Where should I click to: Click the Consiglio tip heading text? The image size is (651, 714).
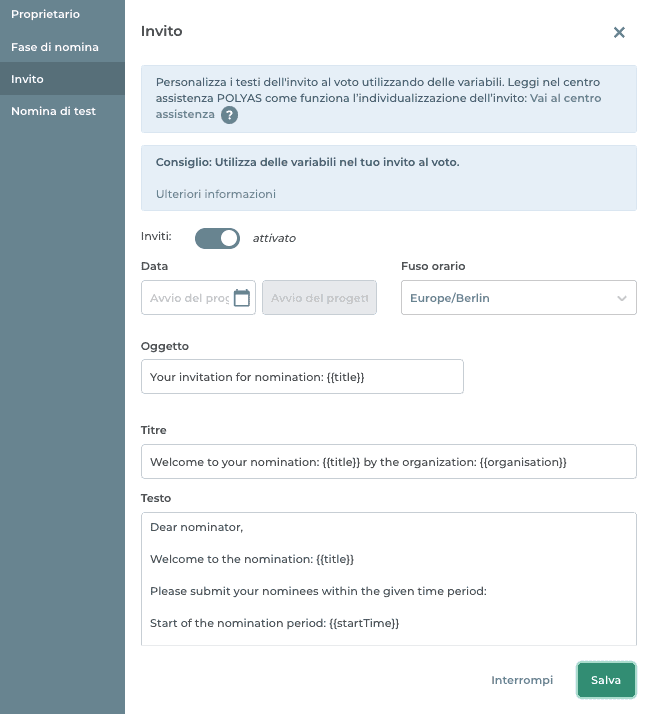(307, 162)
